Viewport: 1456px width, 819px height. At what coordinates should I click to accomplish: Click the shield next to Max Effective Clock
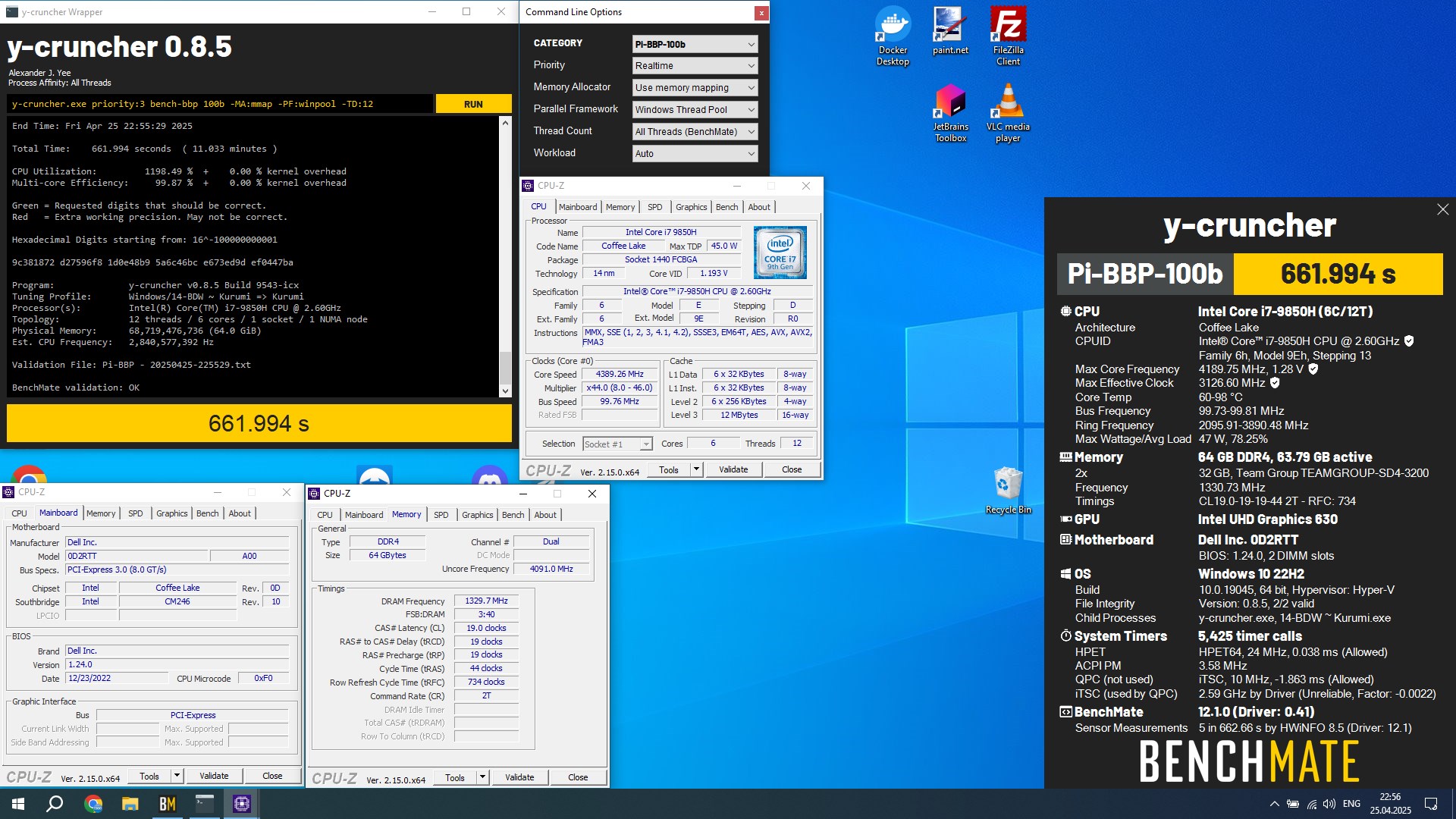point(1275,383)
